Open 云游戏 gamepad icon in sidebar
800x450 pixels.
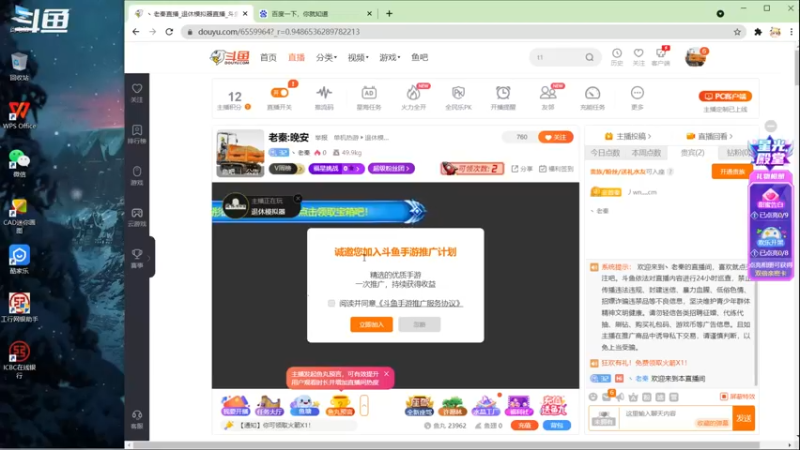[137, 217]
